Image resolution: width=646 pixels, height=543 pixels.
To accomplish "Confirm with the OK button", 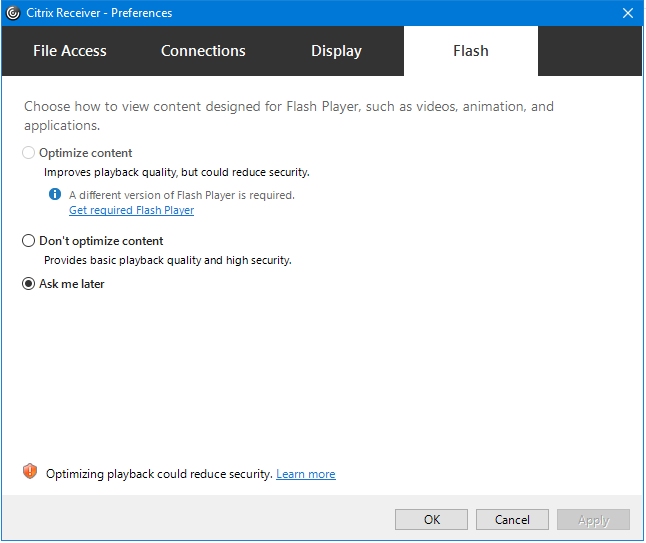I will click(431, 520).
